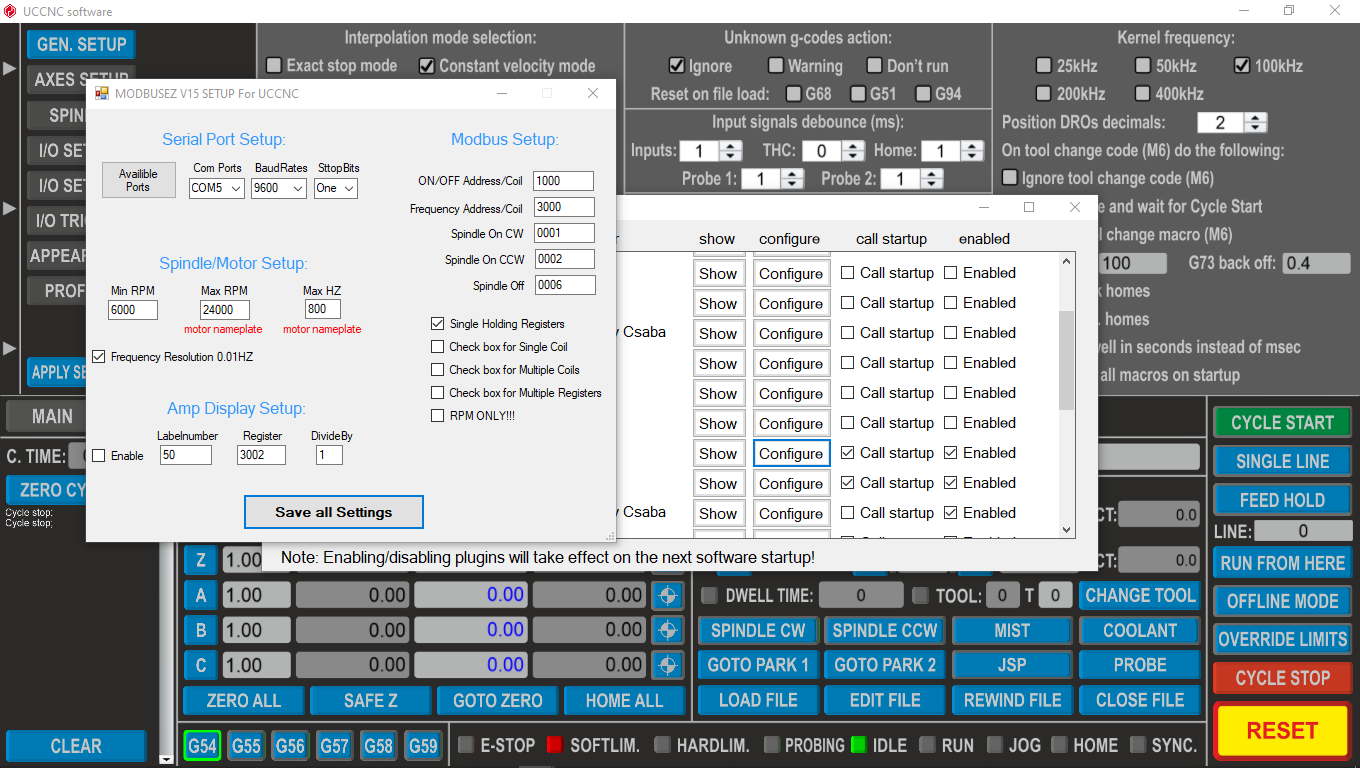Click the Max RPM field showing 24000
The width and height of the screenshot is (1360, 768).
pos(225,310)
